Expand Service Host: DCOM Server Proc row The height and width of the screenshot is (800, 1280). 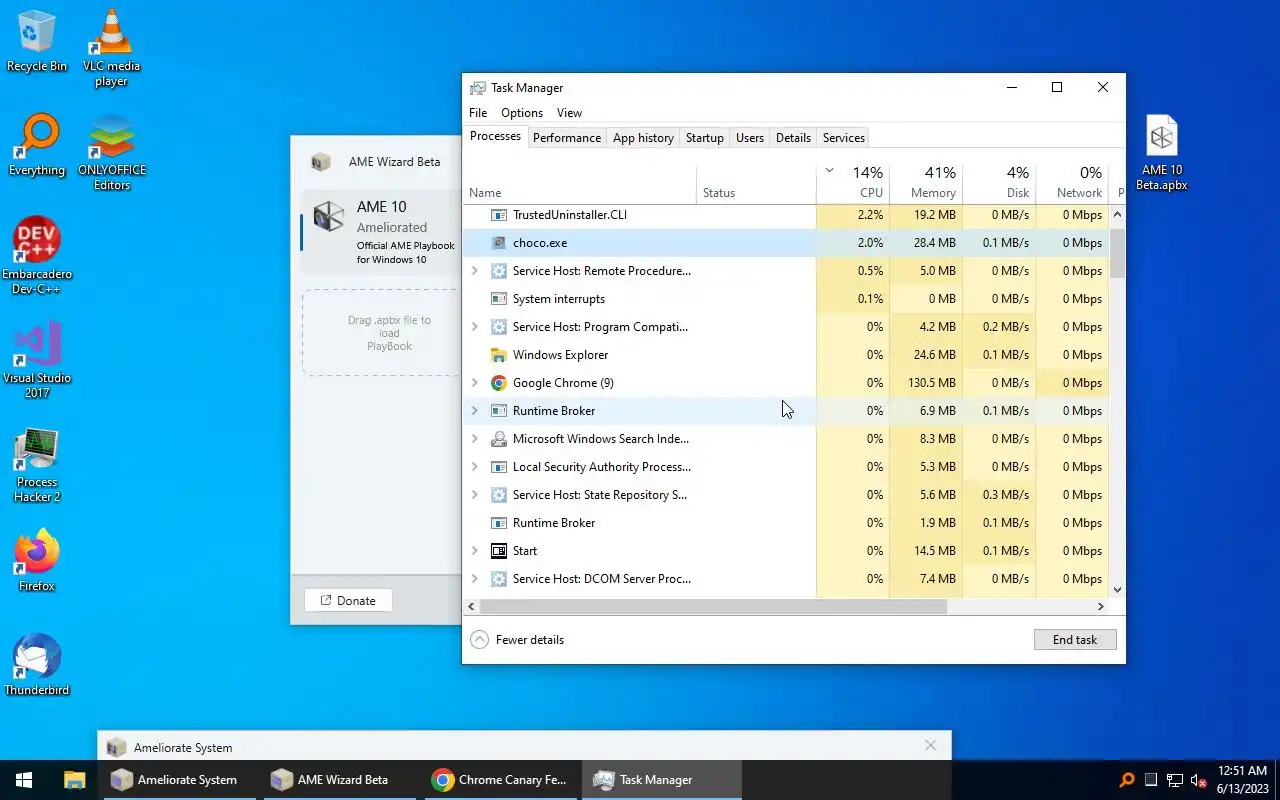click(x=475, y=579)
